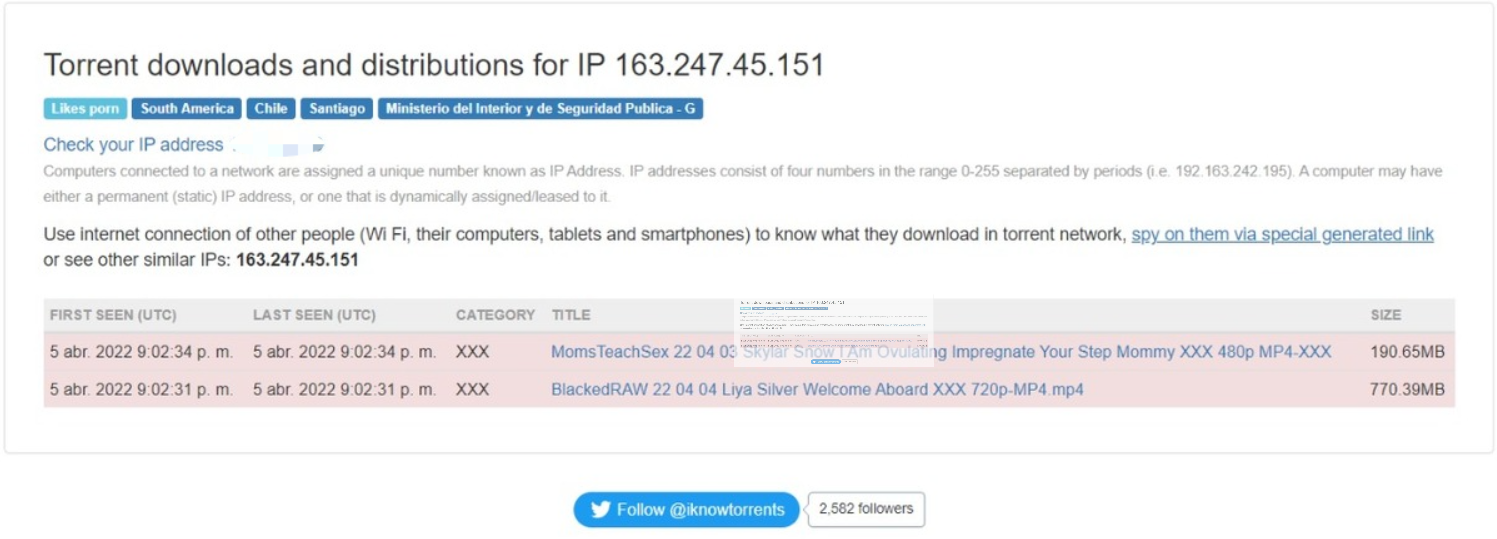The width and height of the screenshot is (1497, 539).
Task: Click the Twitter bird icon on Follow button
Action: point(600,510)
